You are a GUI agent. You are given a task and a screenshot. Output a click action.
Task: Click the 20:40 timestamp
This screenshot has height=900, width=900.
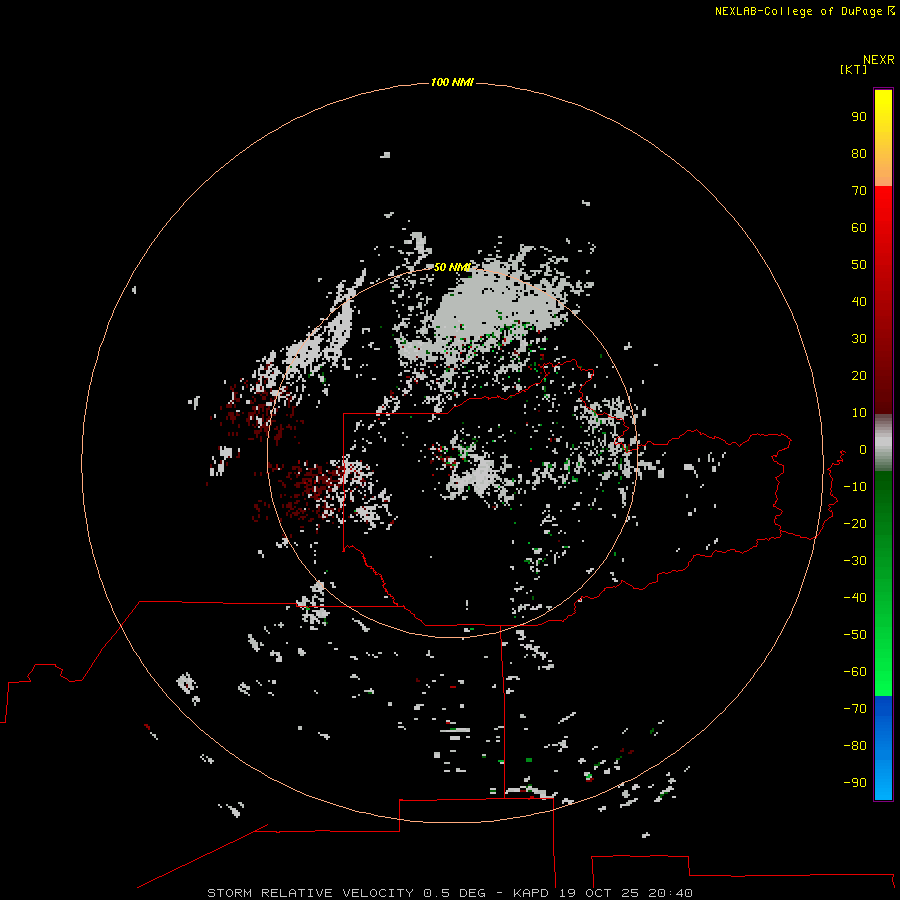point(670,893)
